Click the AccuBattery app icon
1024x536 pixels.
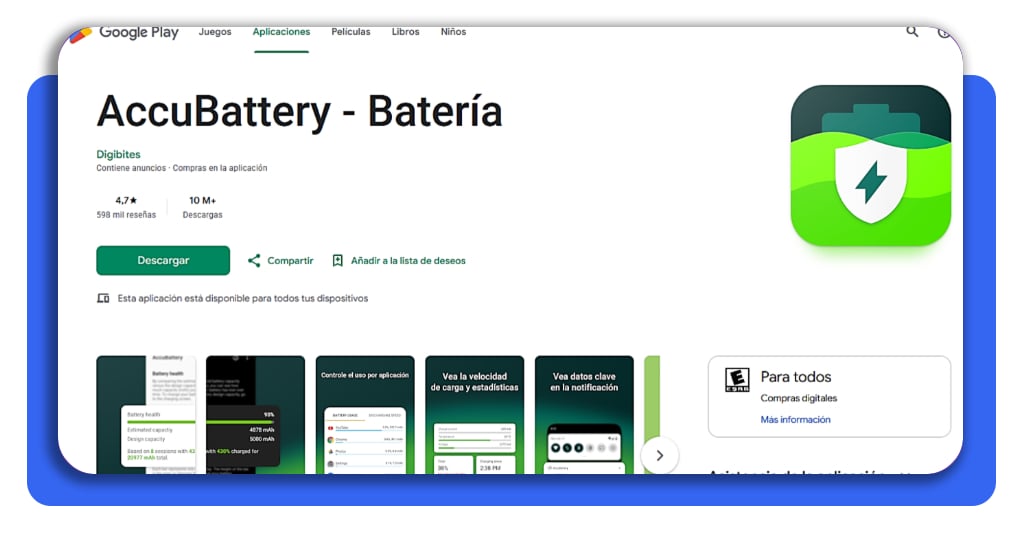click(x=871, y=165)
